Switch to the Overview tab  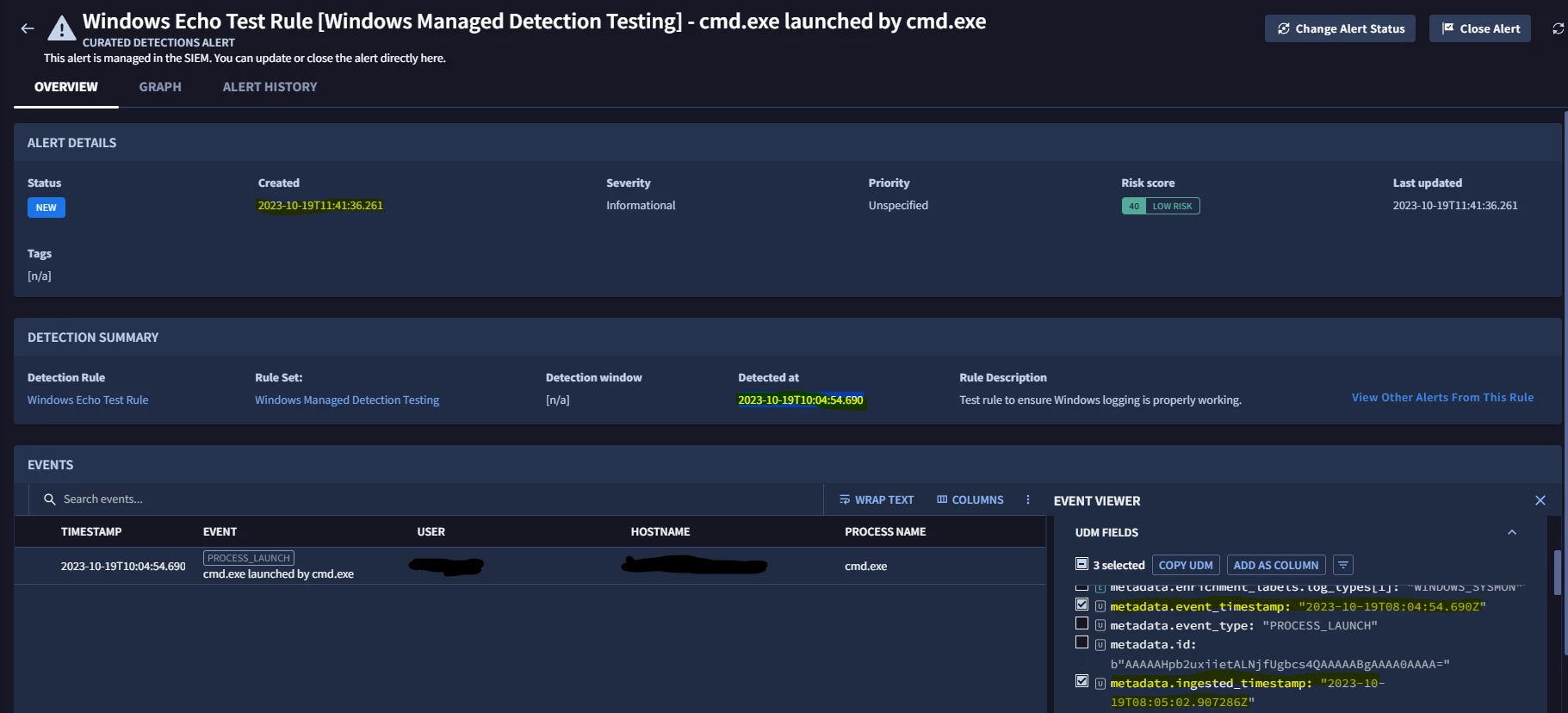pos(66,87)
